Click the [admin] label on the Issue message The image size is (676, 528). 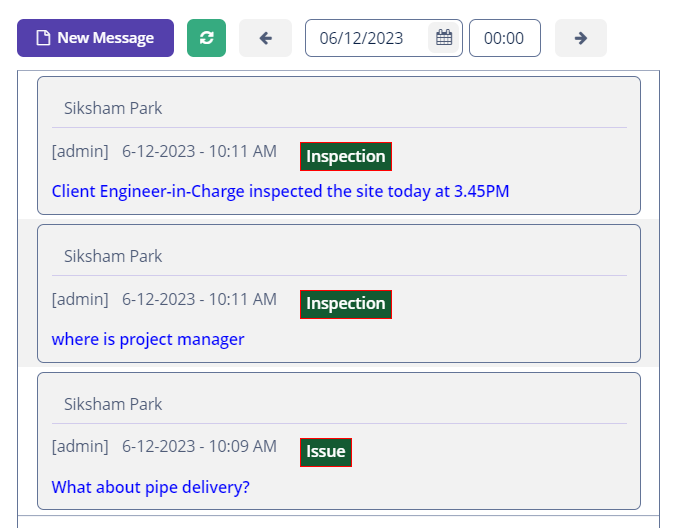point(80,447)
